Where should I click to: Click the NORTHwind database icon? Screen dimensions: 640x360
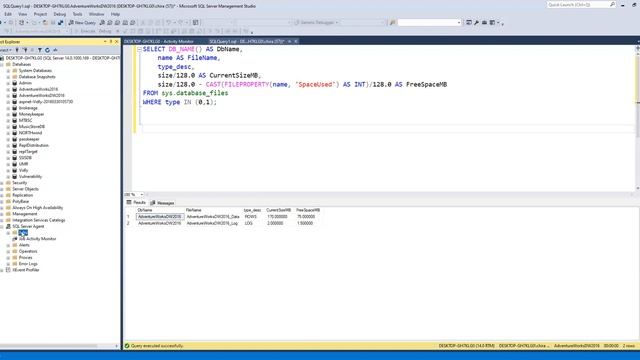coord(15,133)
